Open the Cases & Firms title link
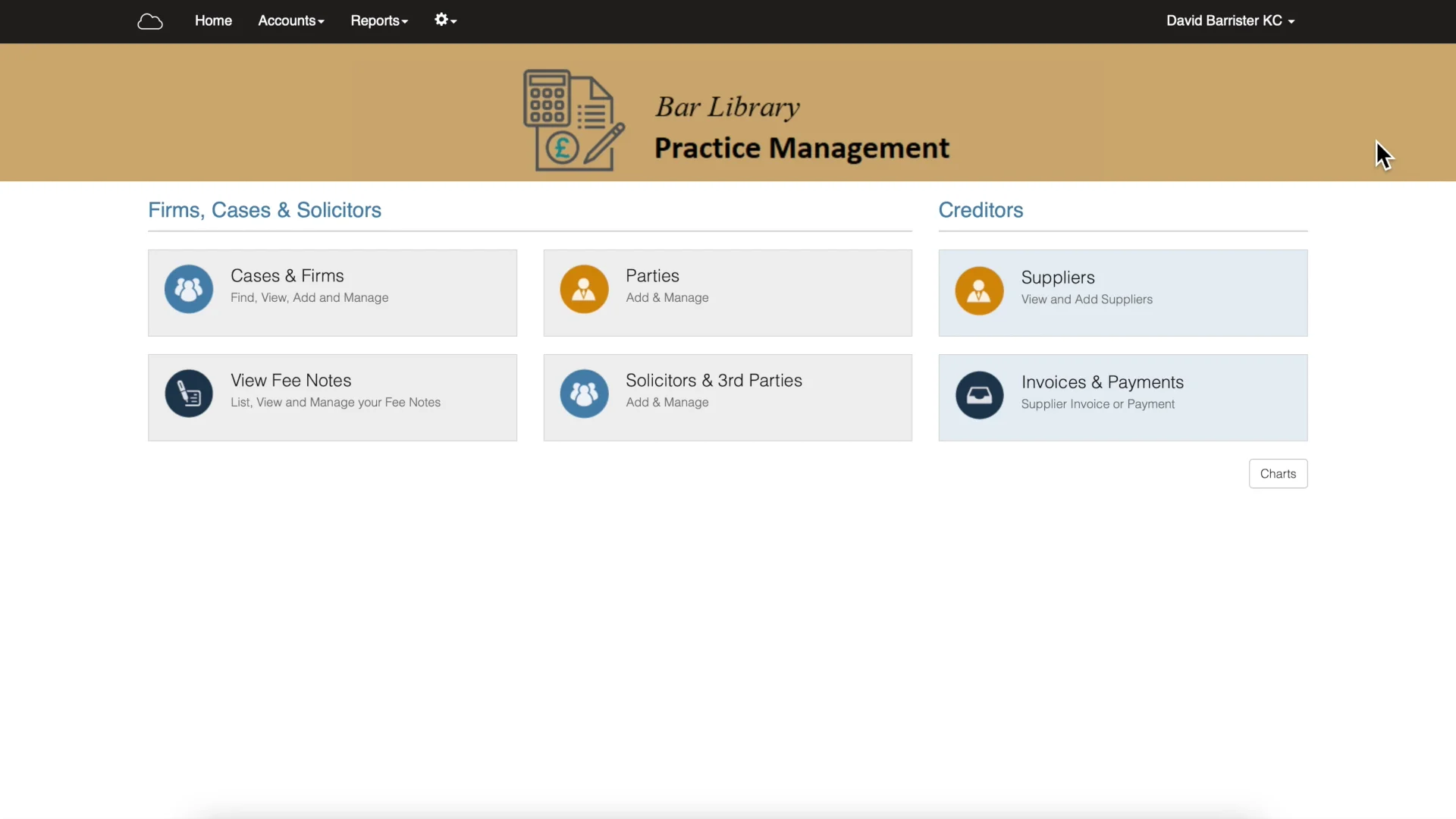 point(287,276)
